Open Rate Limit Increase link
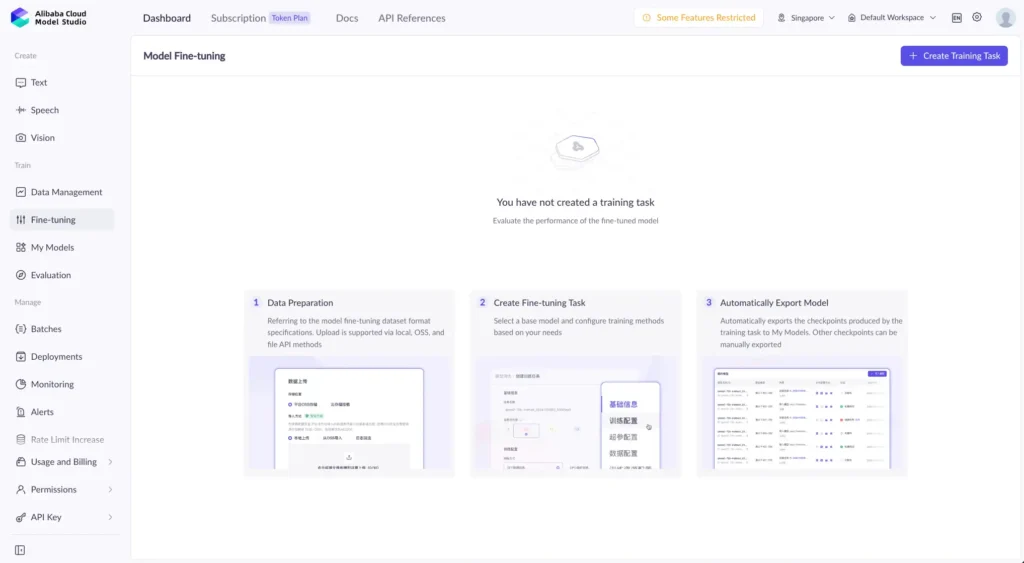 62,440
